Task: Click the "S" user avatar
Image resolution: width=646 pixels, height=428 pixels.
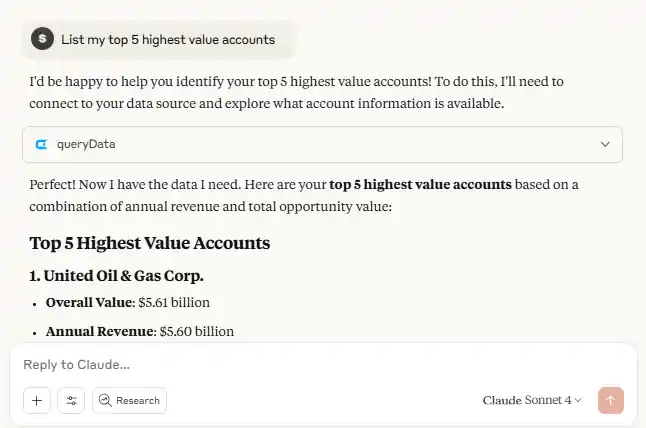Action: (42, 39)
